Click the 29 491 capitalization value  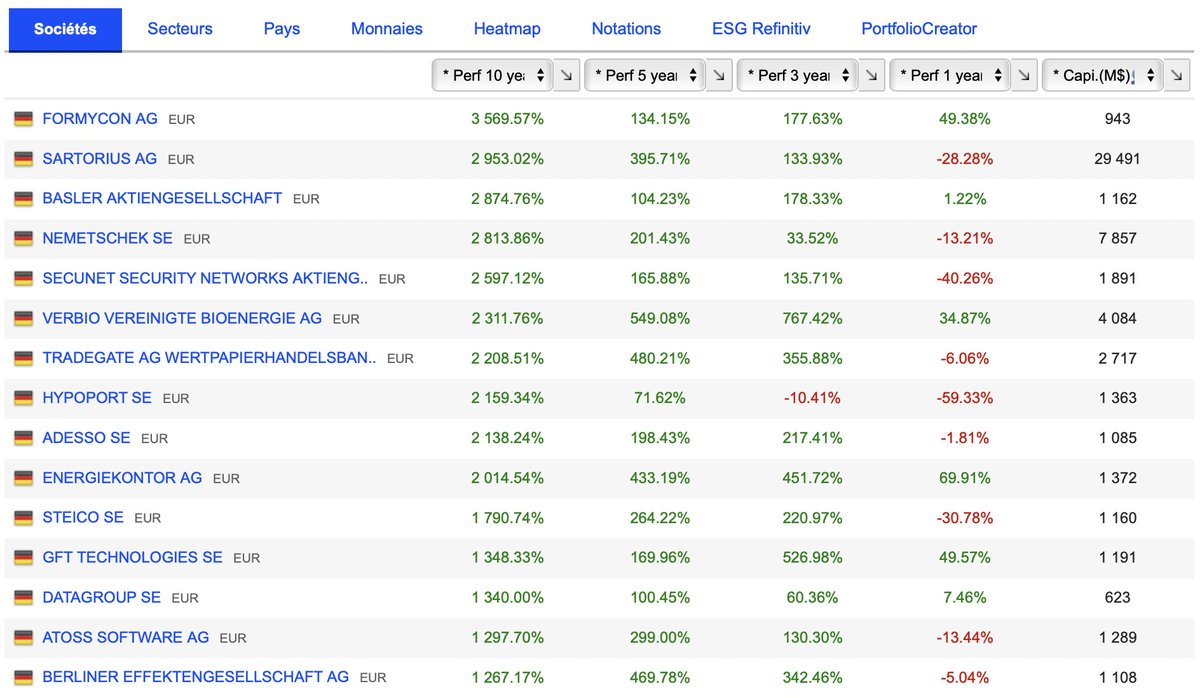pyautogui.click(x=1118, y=158)
